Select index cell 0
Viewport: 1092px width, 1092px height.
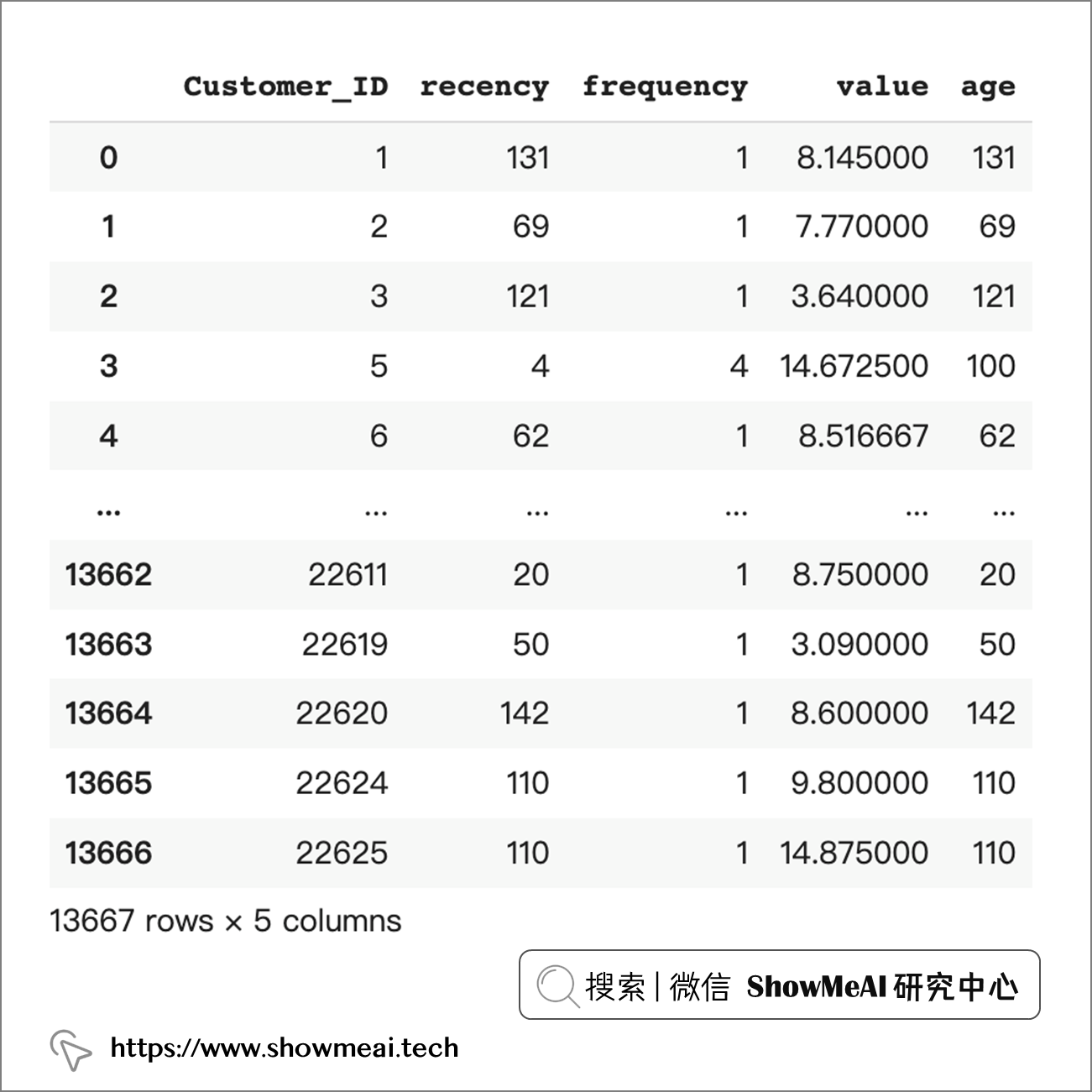(x=108, y=157)
